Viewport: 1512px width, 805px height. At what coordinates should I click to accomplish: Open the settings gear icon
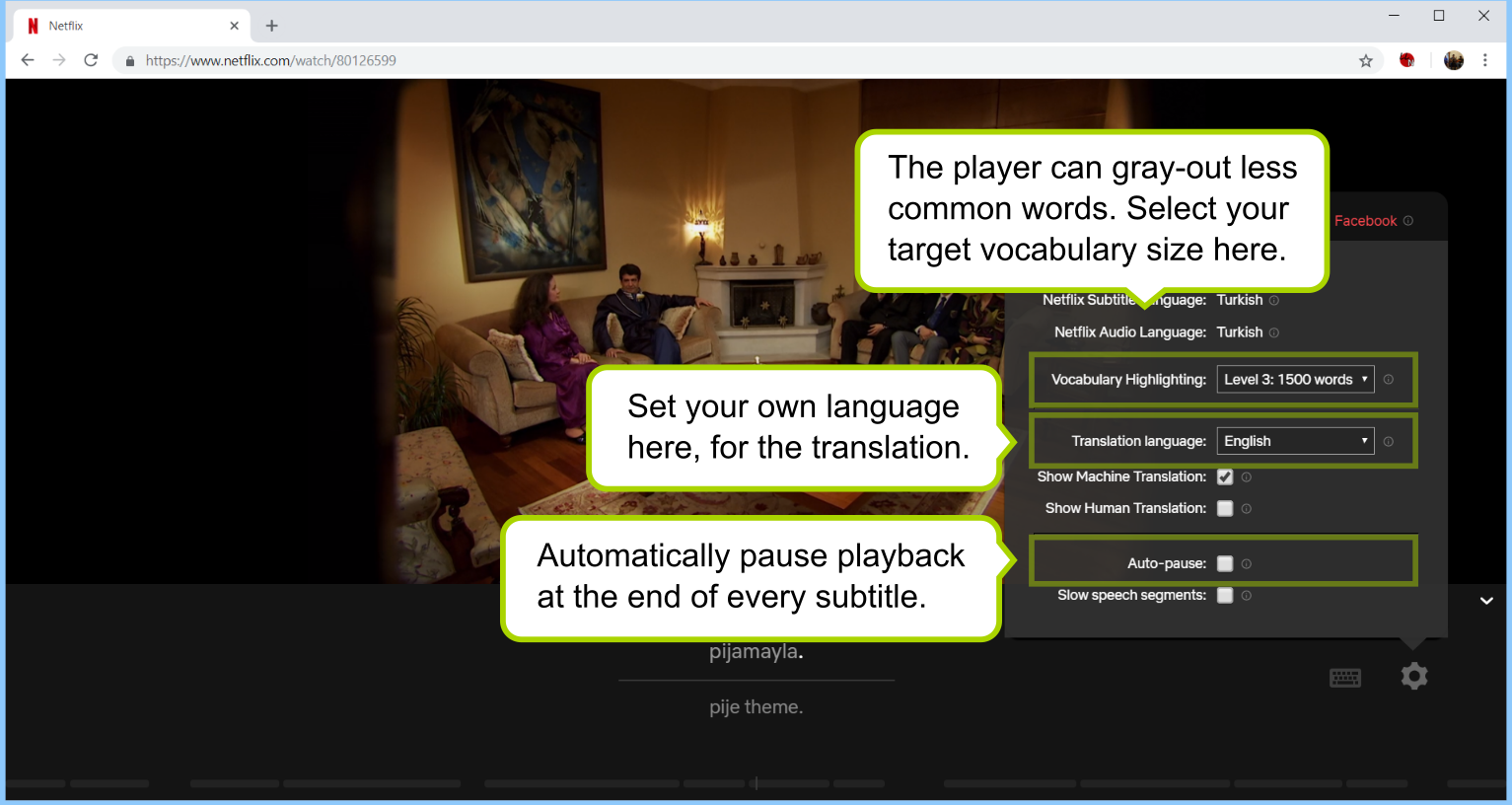click(1413, 676)
